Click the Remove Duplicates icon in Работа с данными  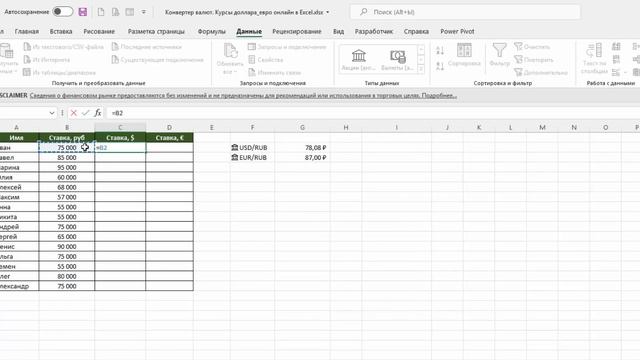coord(616,60)
